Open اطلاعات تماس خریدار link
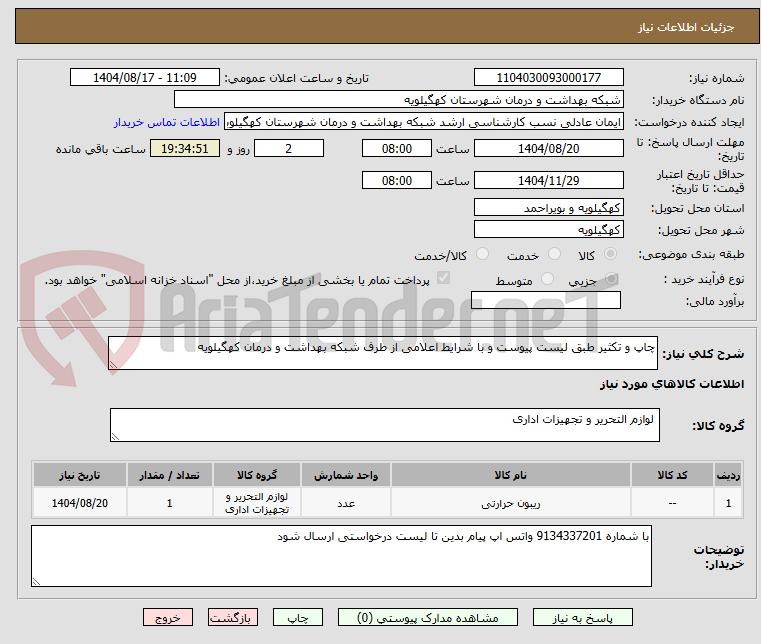The image size is (761, 644). 167,122
